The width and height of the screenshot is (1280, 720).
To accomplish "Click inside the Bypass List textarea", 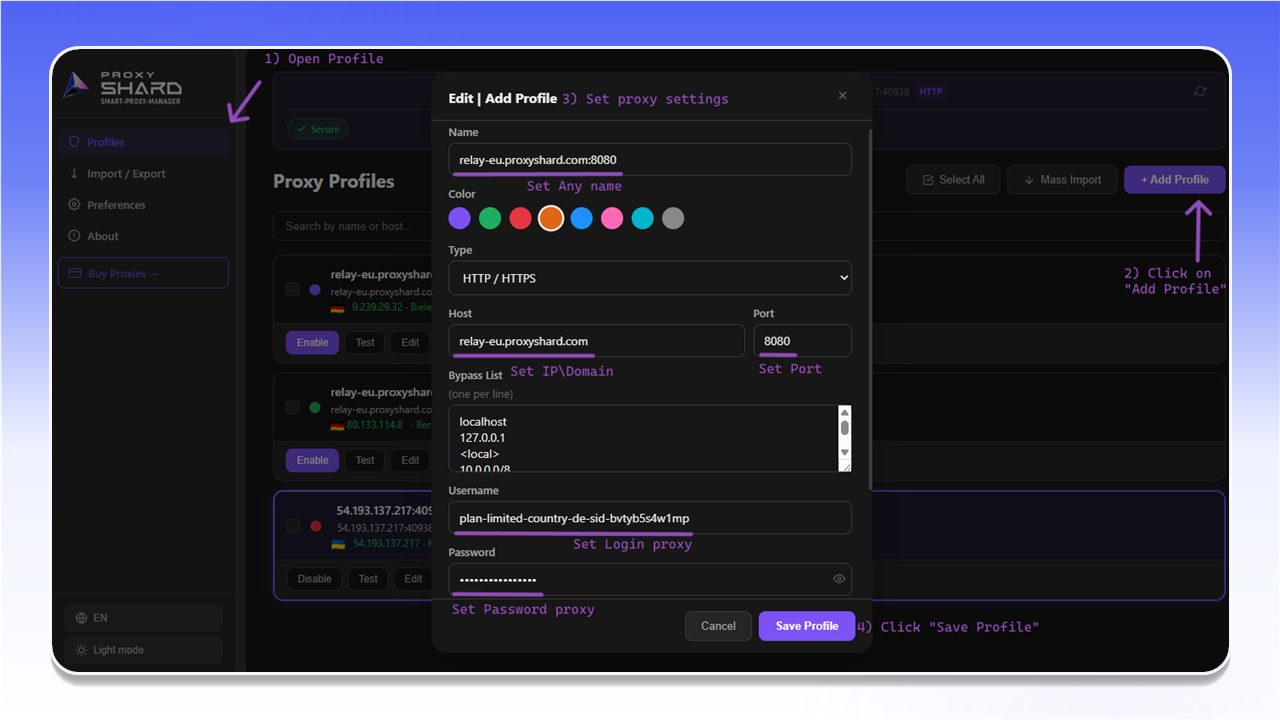I will 643,438.
